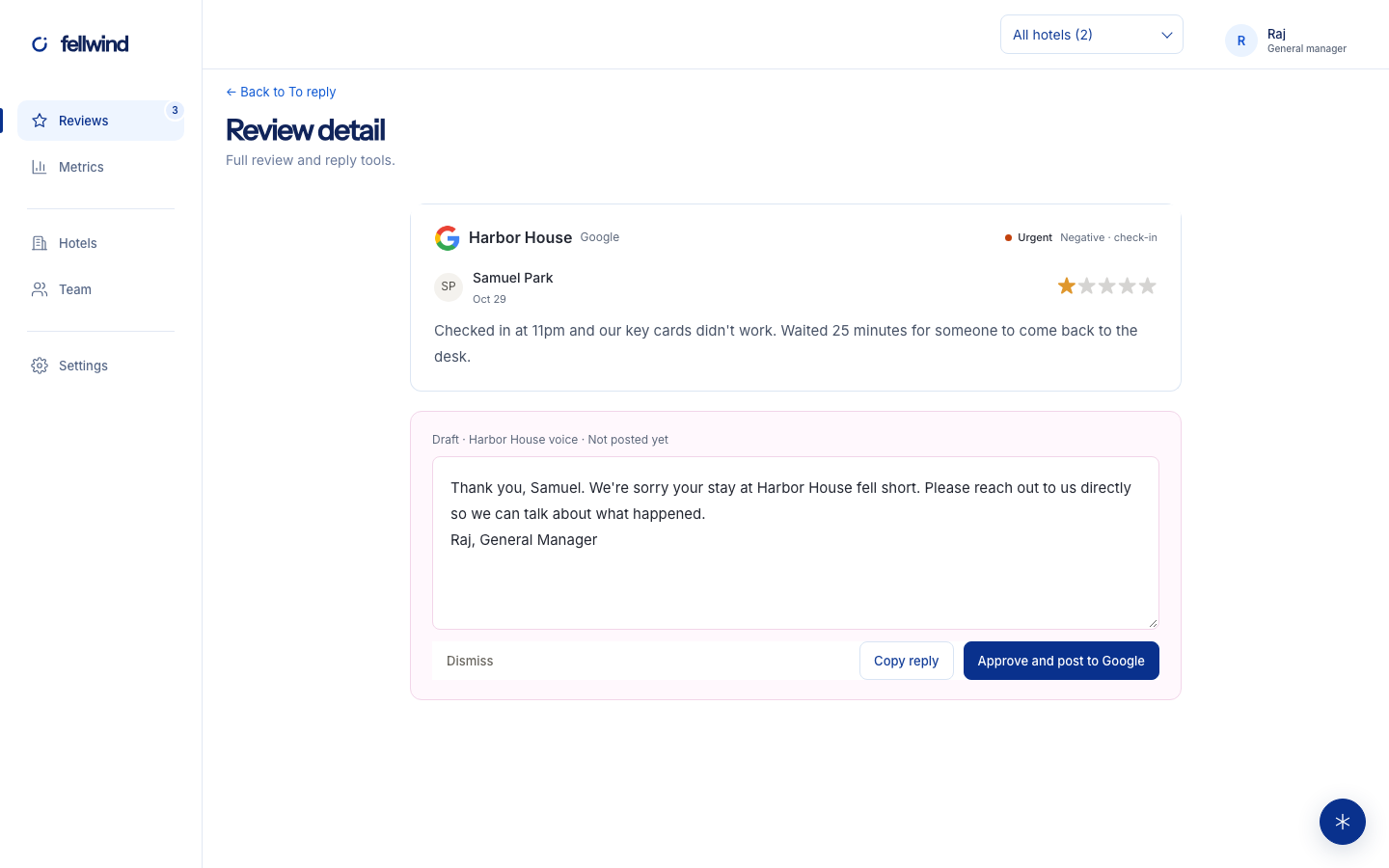The width and height of the screenshot is (1389, 868).
Task: Go back to To reply list
Action: (281, 92)
